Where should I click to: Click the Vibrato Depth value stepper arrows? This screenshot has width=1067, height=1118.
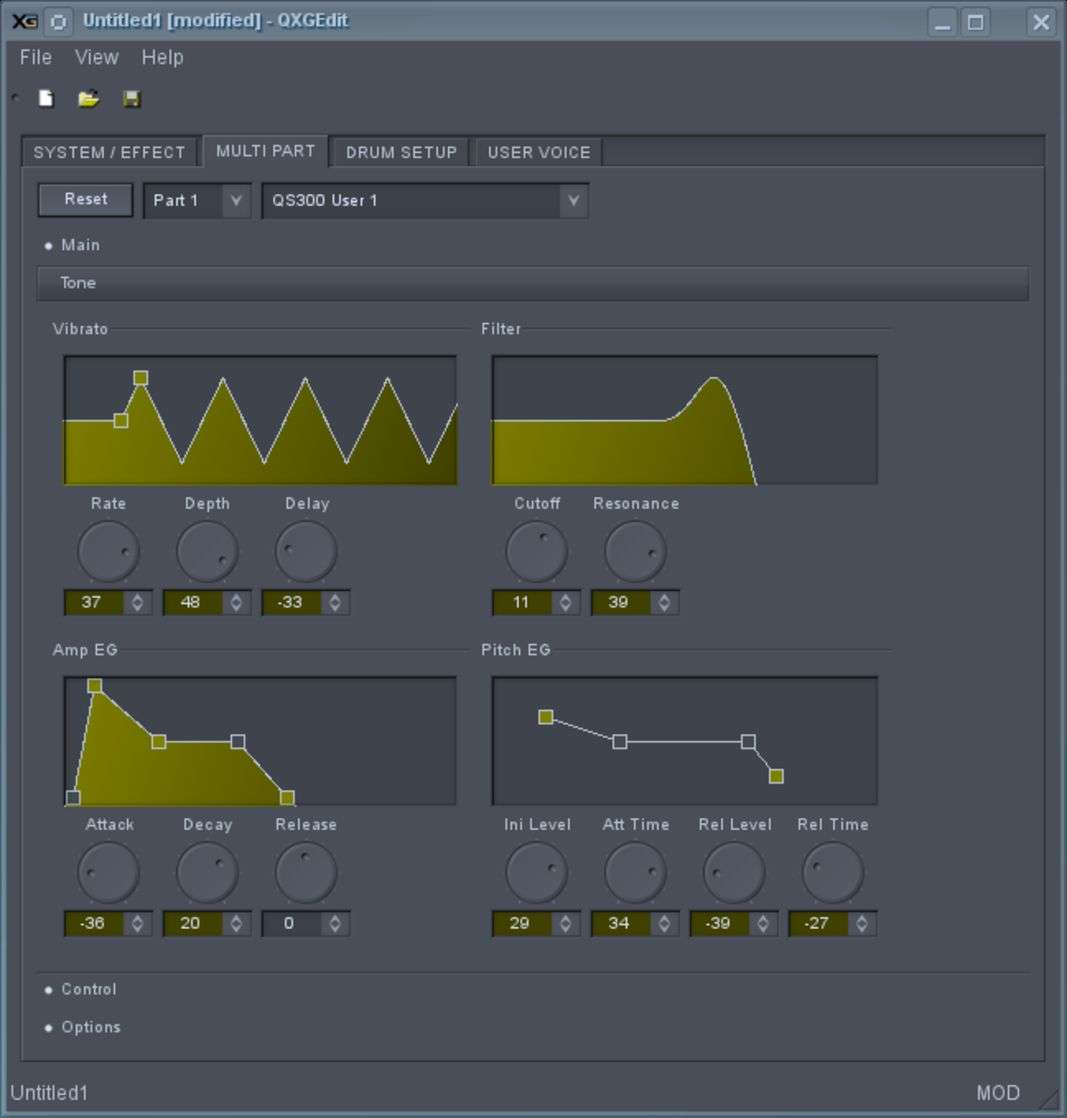[236, 602]
